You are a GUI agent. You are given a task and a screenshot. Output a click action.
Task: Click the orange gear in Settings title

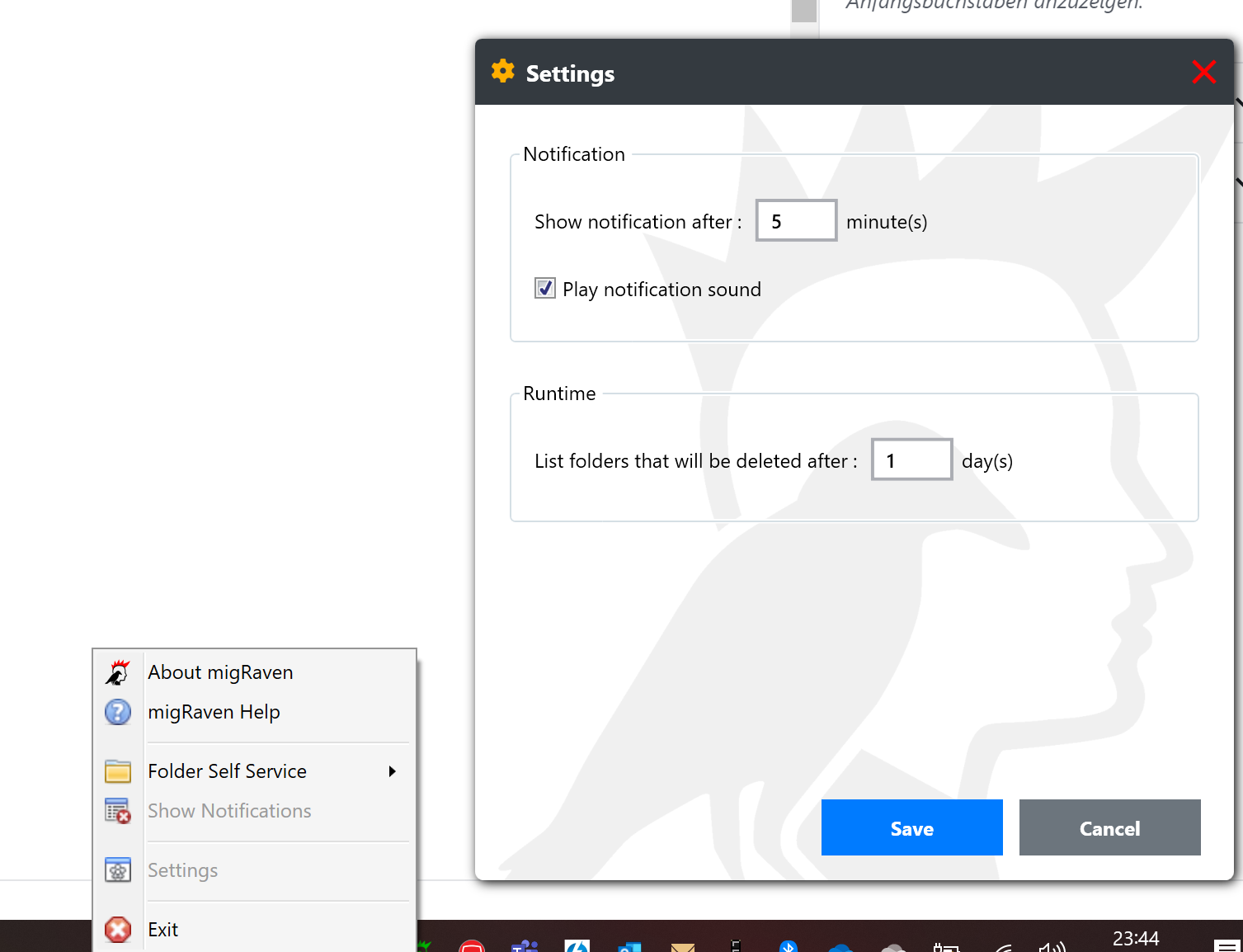[x=503, y=72]
